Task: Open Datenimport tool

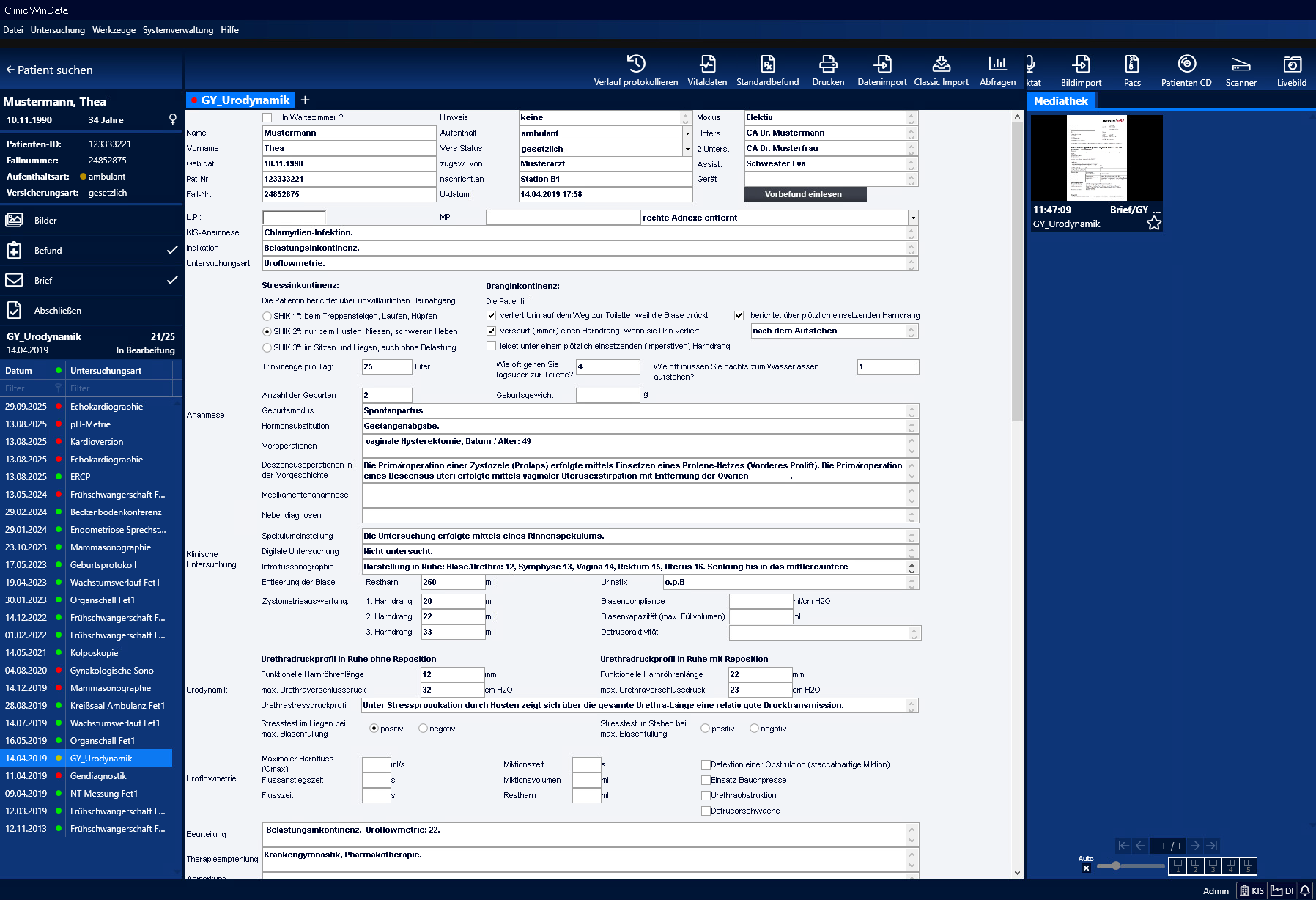Action: (x=882, y=64)
